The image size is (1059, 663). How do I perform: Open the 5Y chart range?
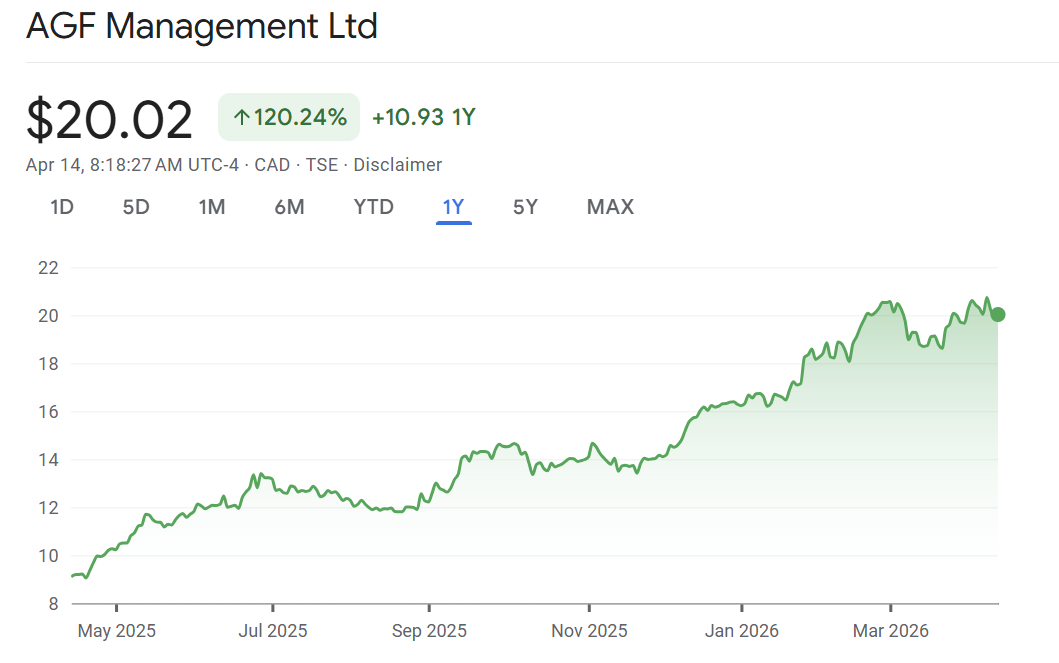[x=525, y=207]
